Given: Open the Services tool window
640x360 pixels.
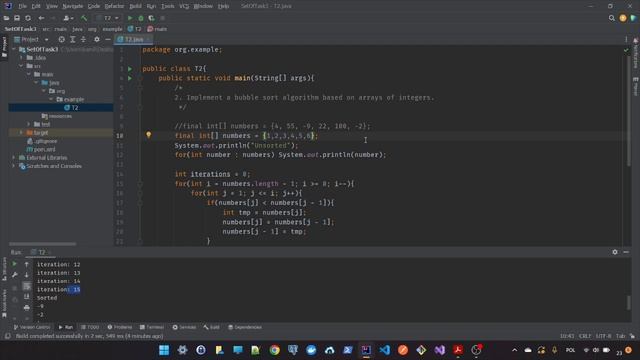Looking at the screenshot, I should tap(184, 327).
